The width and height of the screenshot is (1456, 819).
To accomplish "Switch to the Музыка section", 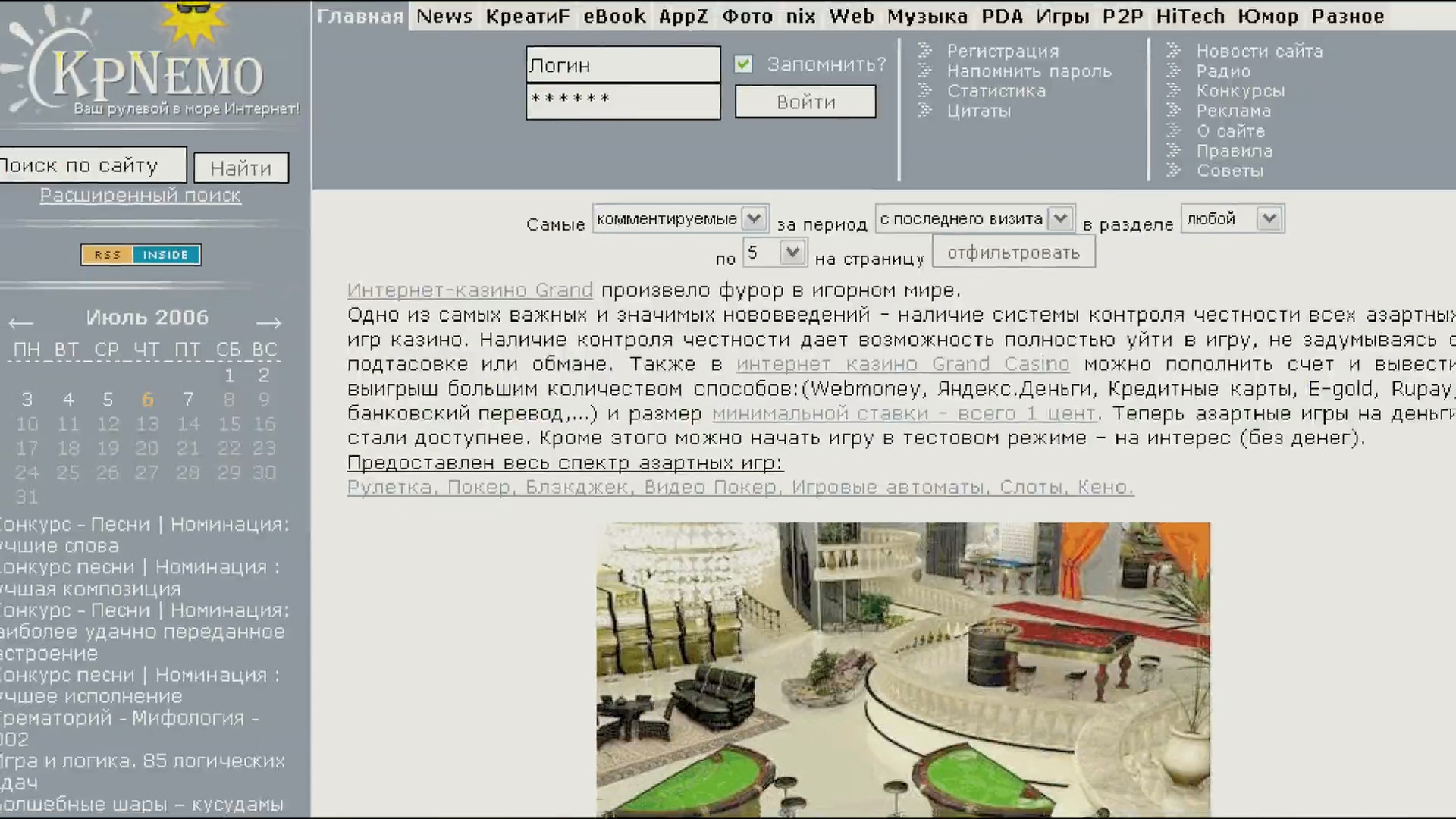I will click(927, 16).
